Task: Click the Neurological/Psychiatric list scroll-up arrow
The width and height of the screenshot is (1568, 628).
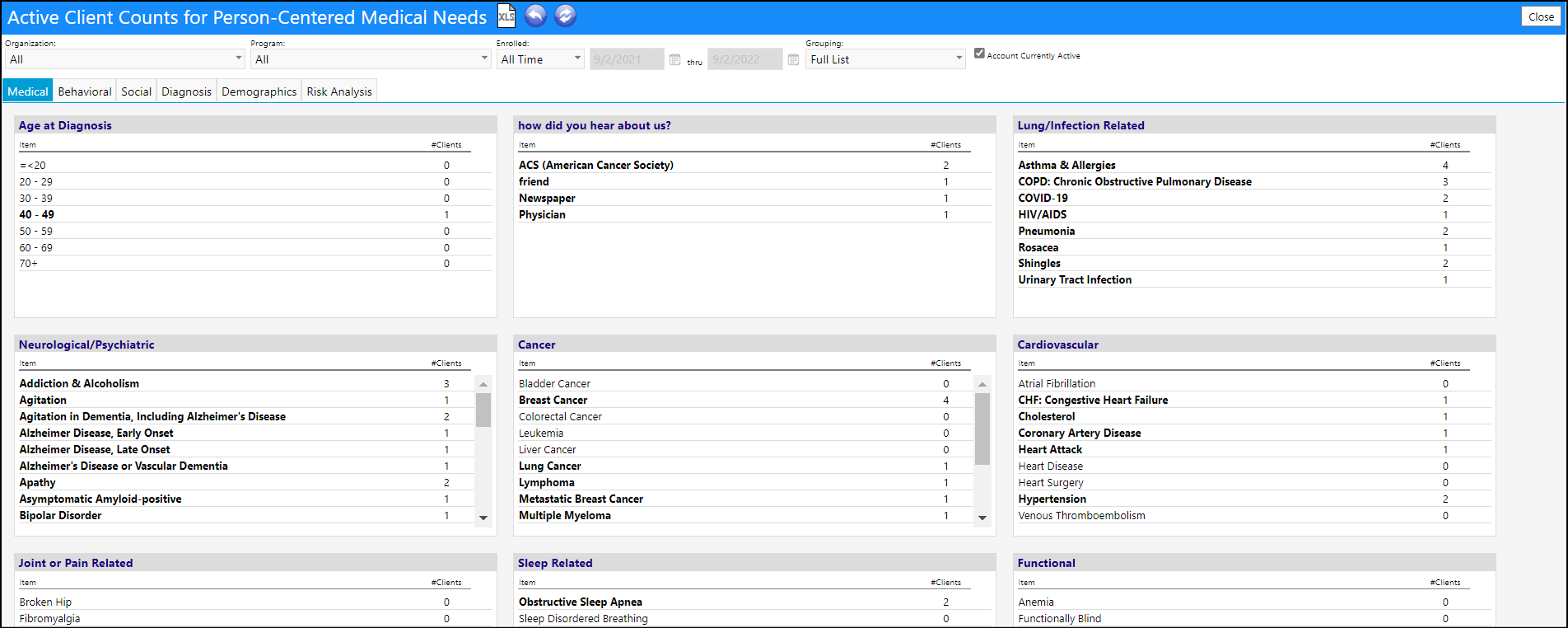Action: pyautogui.click(x=483, y=384)
